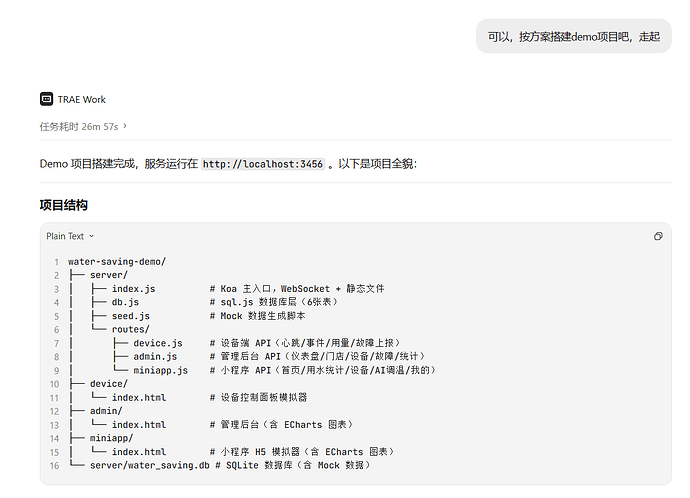Select the admin.js file name
Screen dimensions: 690x498
point(155,356)
